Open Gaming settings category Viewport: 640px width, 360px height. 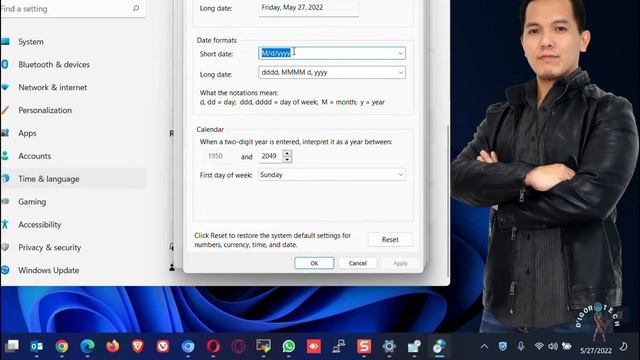(73, 202)
